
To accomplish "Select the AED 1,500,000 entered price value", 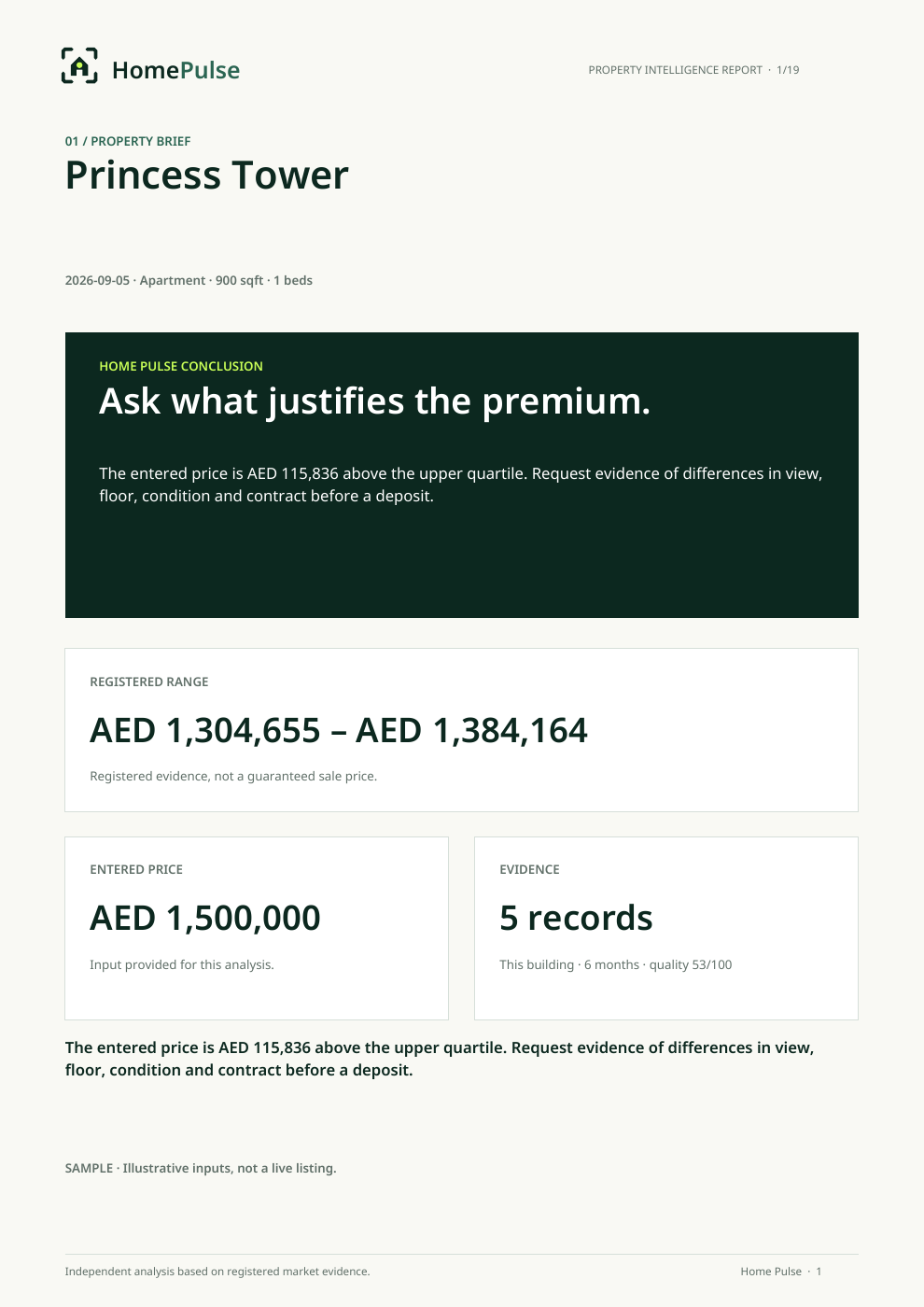I will pos(205,918).
